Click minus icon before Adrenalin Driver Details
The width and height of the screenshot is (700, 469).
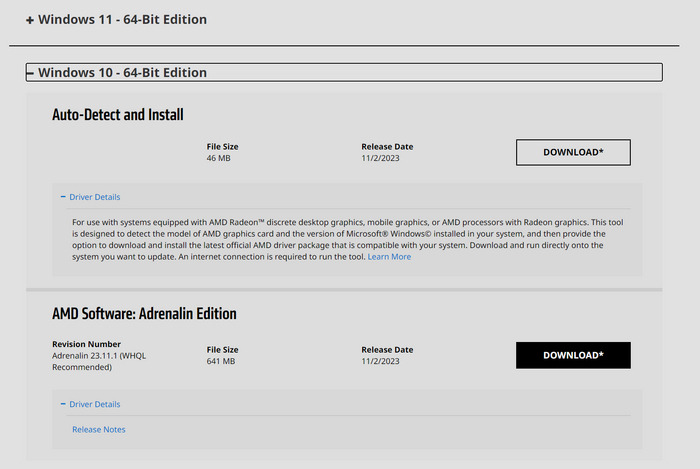click(x=63, y=404)
